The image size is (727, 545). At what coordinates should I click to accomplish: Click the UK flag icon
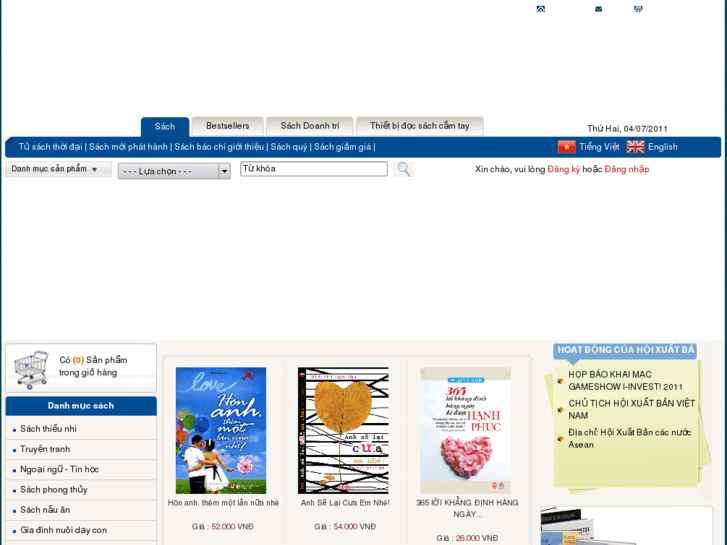[x=635, y=147]
